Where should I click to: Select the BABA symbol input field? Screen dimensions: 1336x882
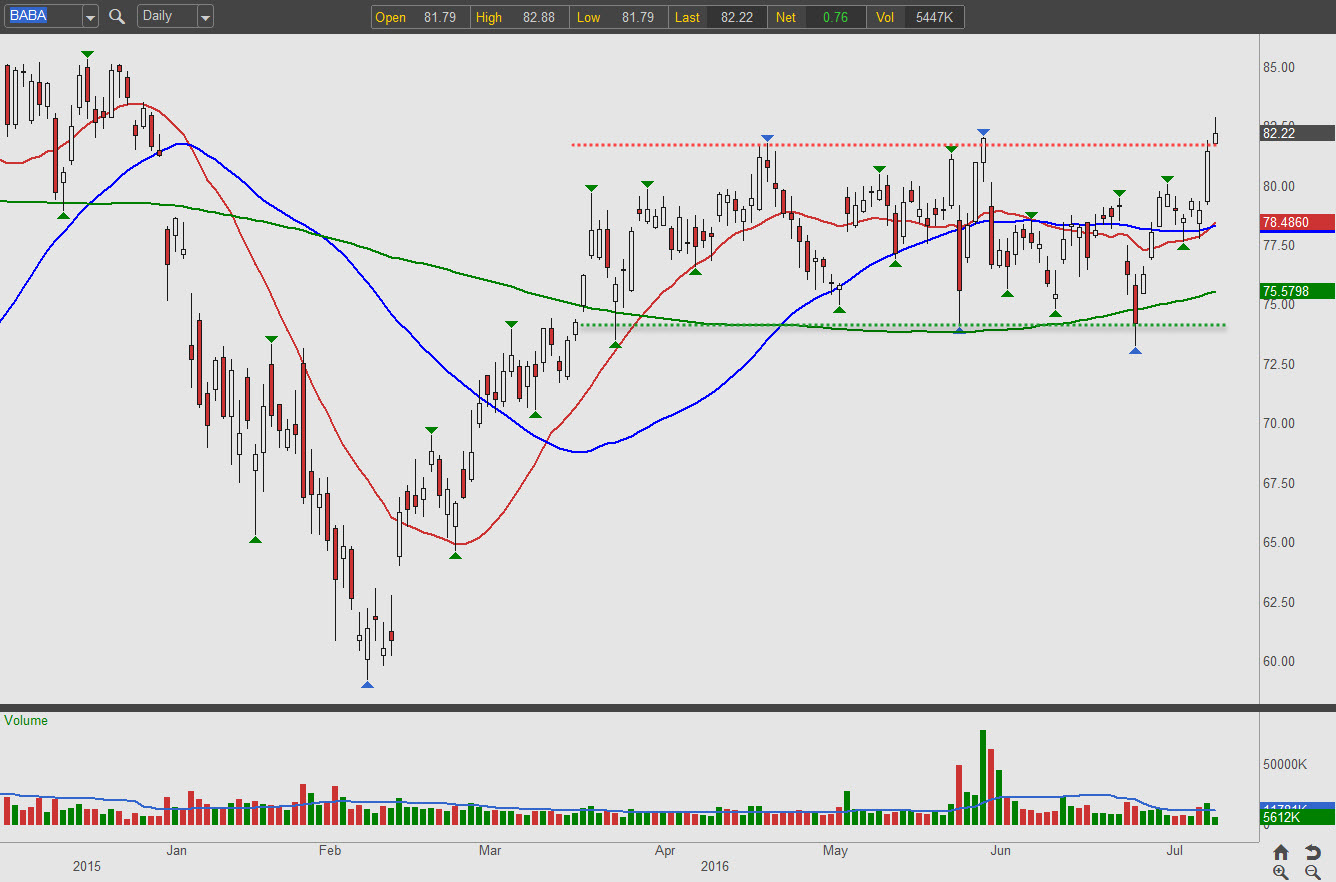[43, 17]
